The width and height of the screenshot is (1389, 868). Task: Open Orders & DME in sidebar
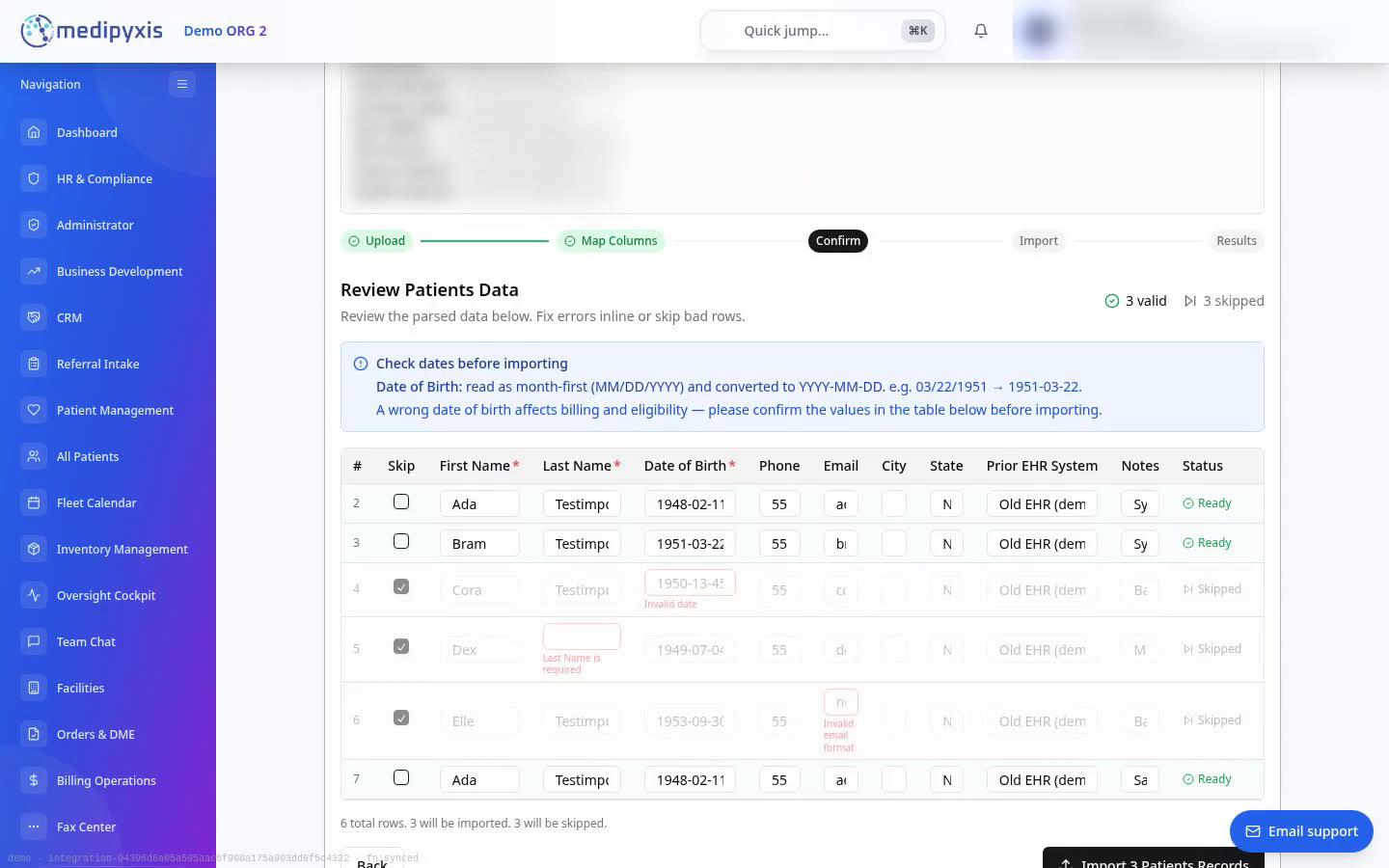(x=108, y=734)
